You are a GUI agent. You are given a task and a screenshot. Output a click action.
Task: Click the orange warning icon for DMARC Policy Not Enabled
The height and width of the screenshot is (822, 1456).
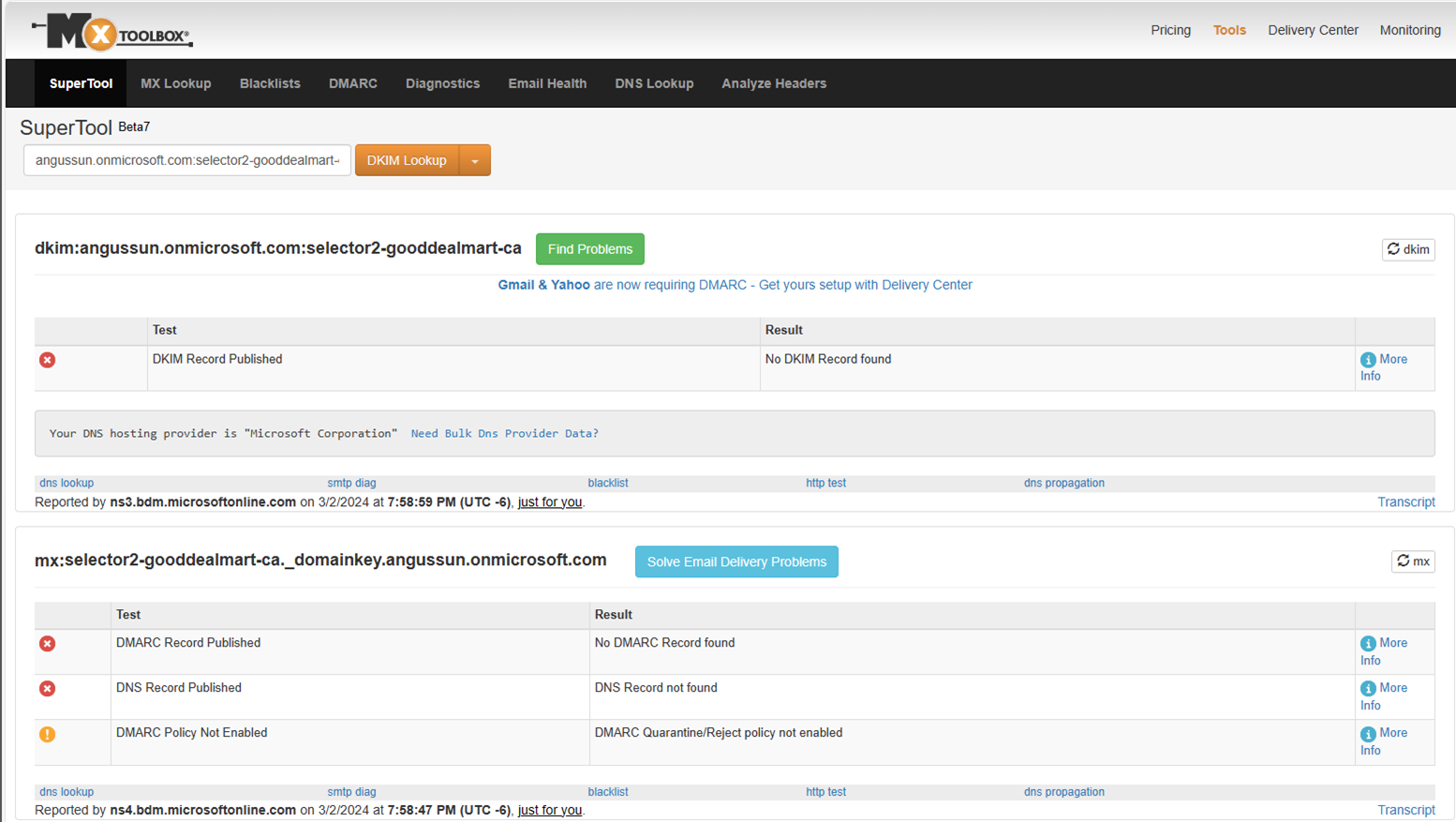pyautogui.click(x=47, y=734)
